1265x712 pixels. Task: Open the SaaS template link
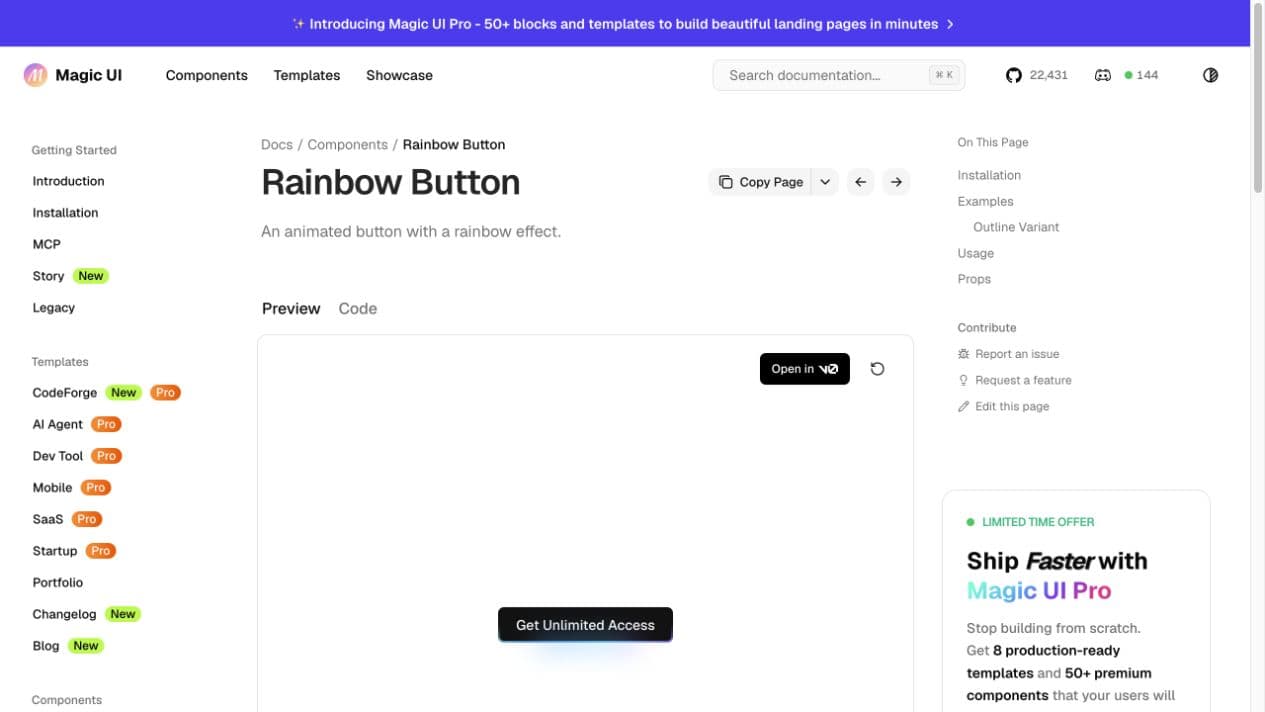point(47,519)
